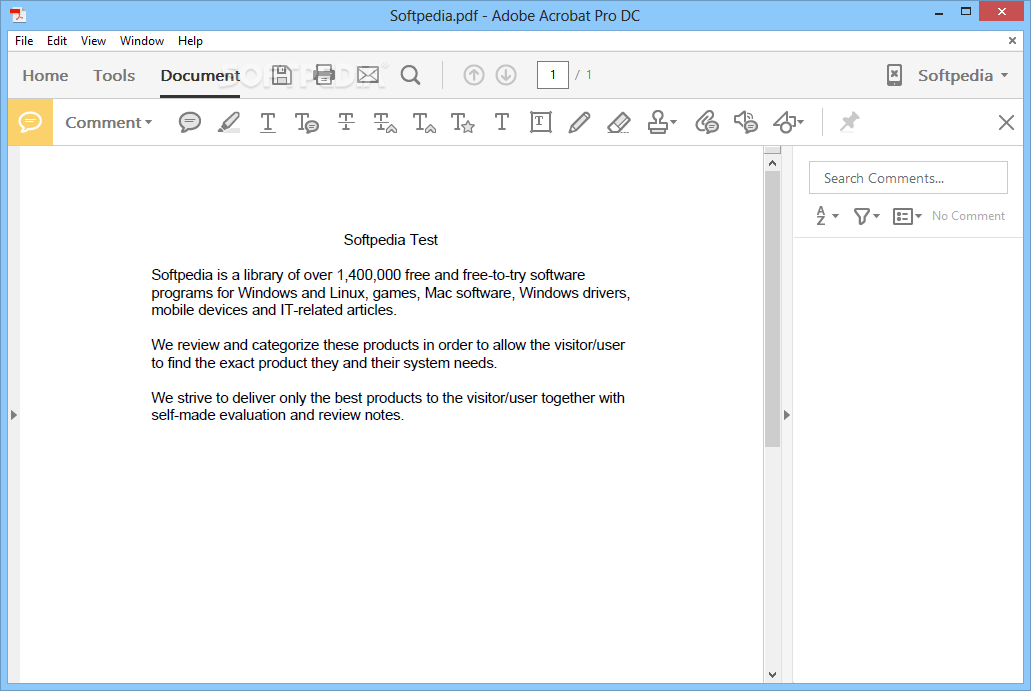This screenshot has height=691, width=1031.
Task: Open the Add stamp tool
Action: point(661,122)
